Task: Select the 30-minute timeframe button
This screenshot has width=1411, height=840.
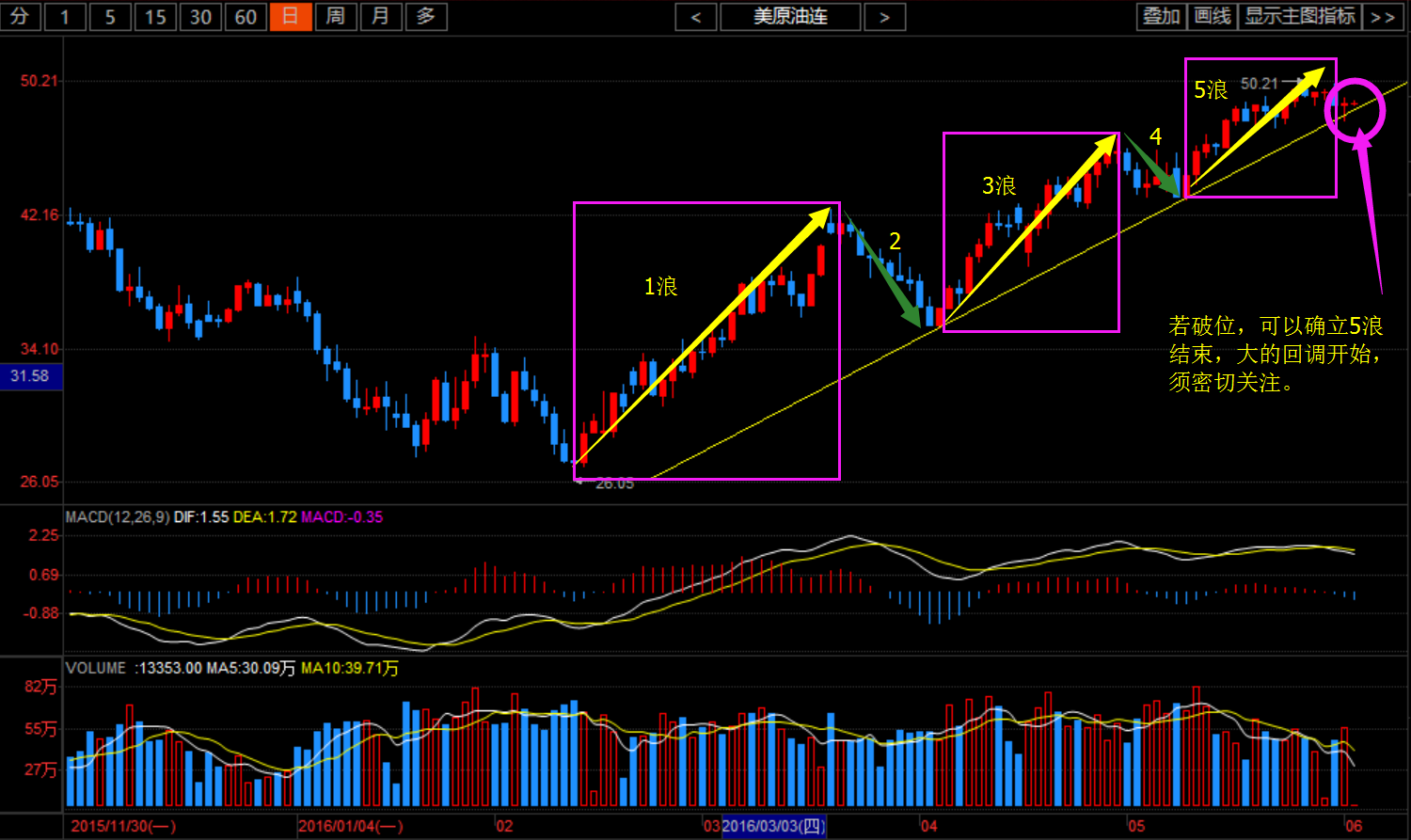Action: point(200,17)
